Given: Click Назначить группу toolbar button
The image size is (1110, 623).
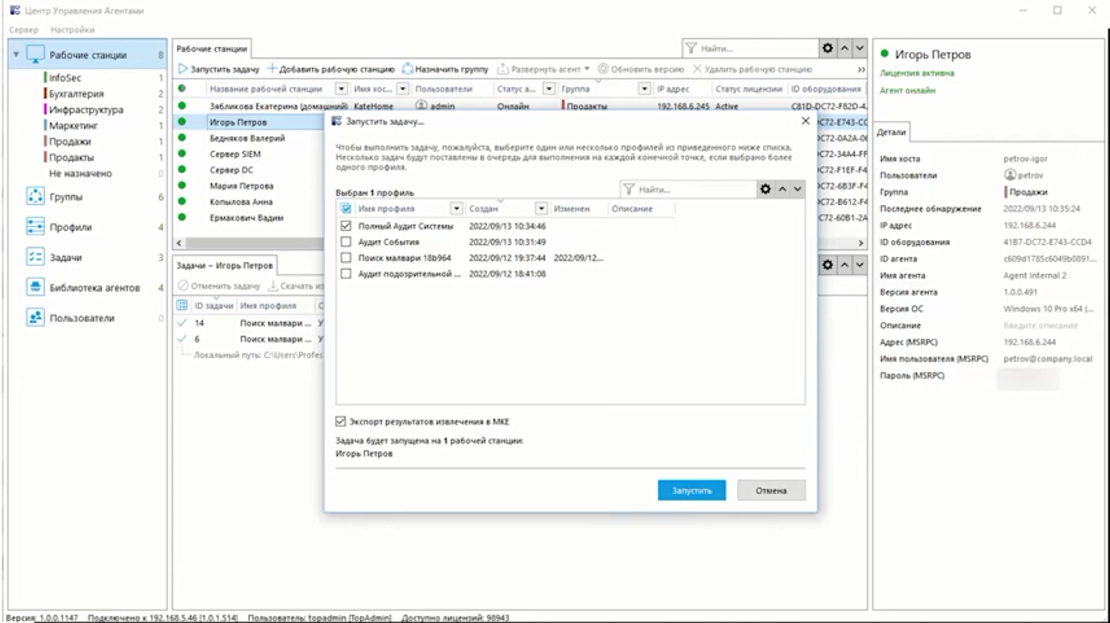Looking at the screenshot, I should pos(445,69).
